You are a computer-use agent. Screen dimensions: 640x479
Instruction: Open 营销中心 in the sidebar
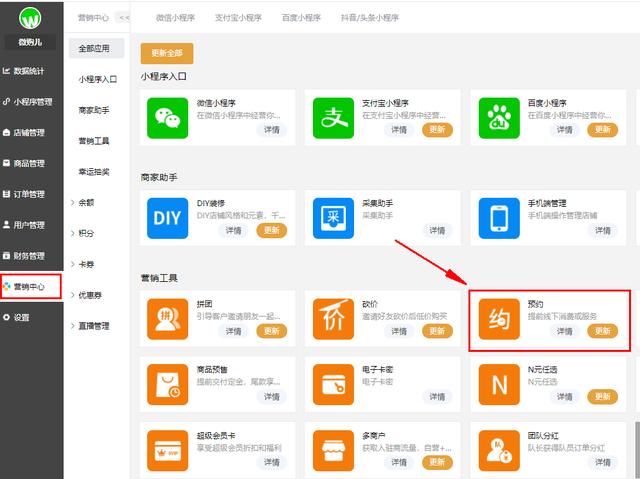(31, 286)
